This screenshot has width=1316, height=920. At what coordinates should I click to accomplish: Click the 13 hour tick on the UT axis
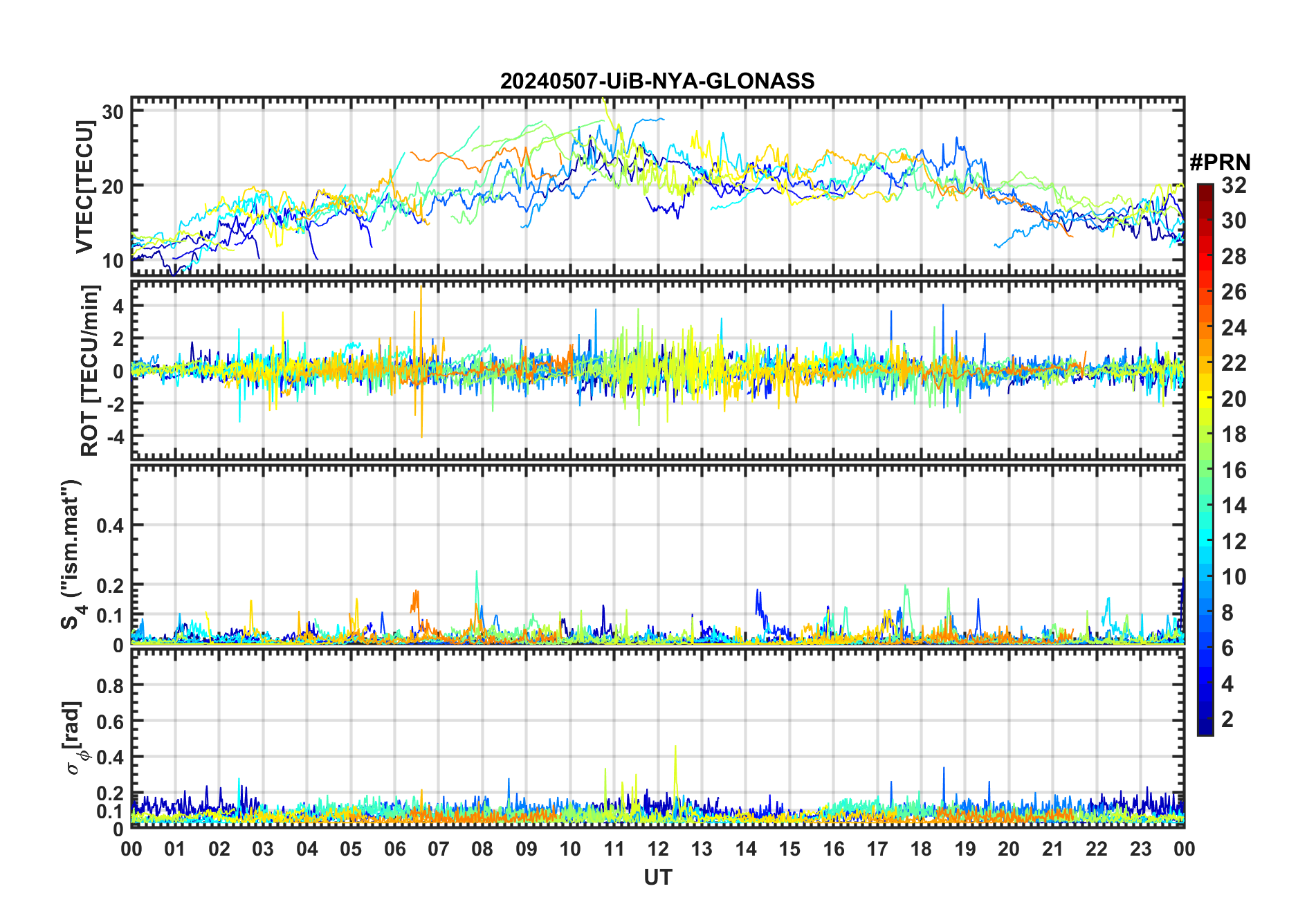coord(702,849)
